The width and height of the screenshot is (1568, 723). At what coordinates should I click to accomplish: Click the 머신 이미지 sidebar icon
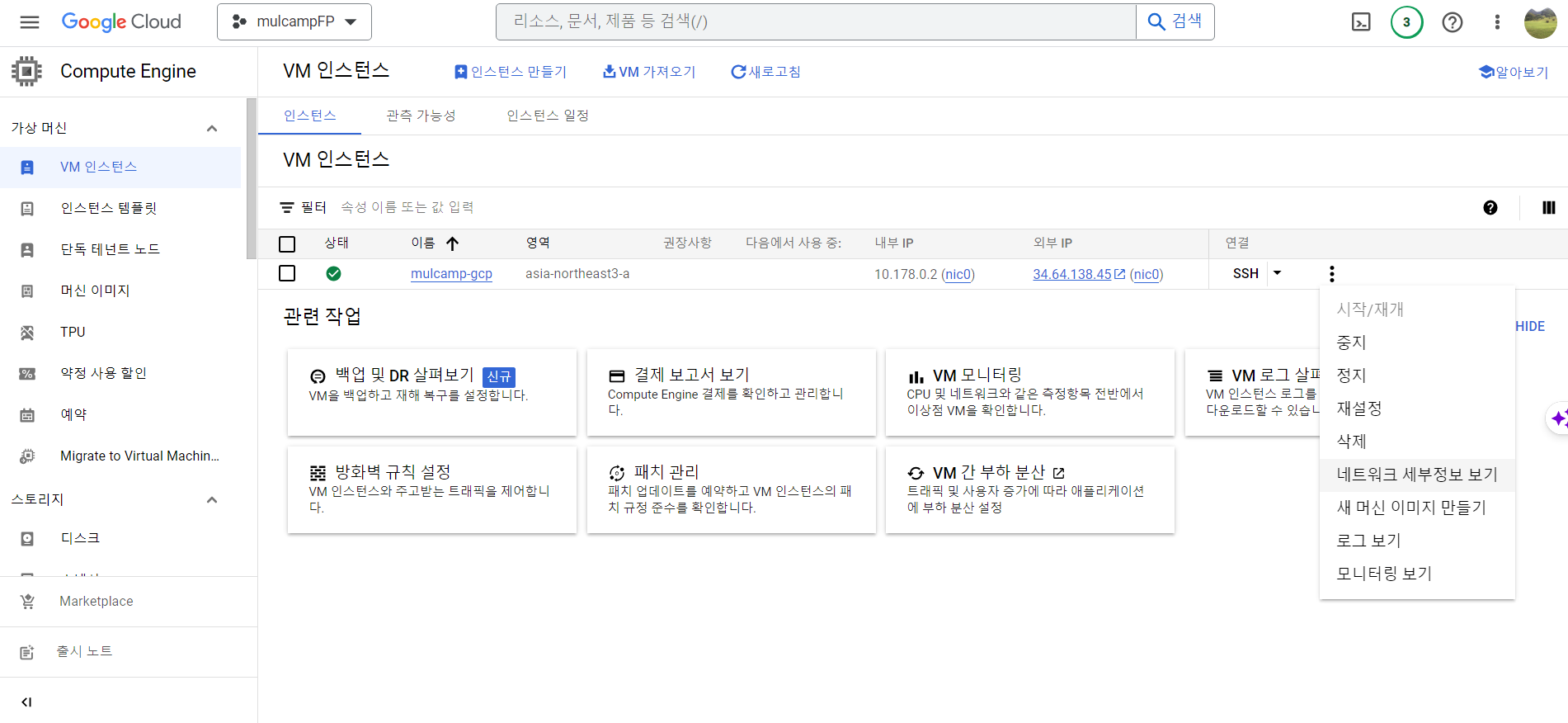27,291
